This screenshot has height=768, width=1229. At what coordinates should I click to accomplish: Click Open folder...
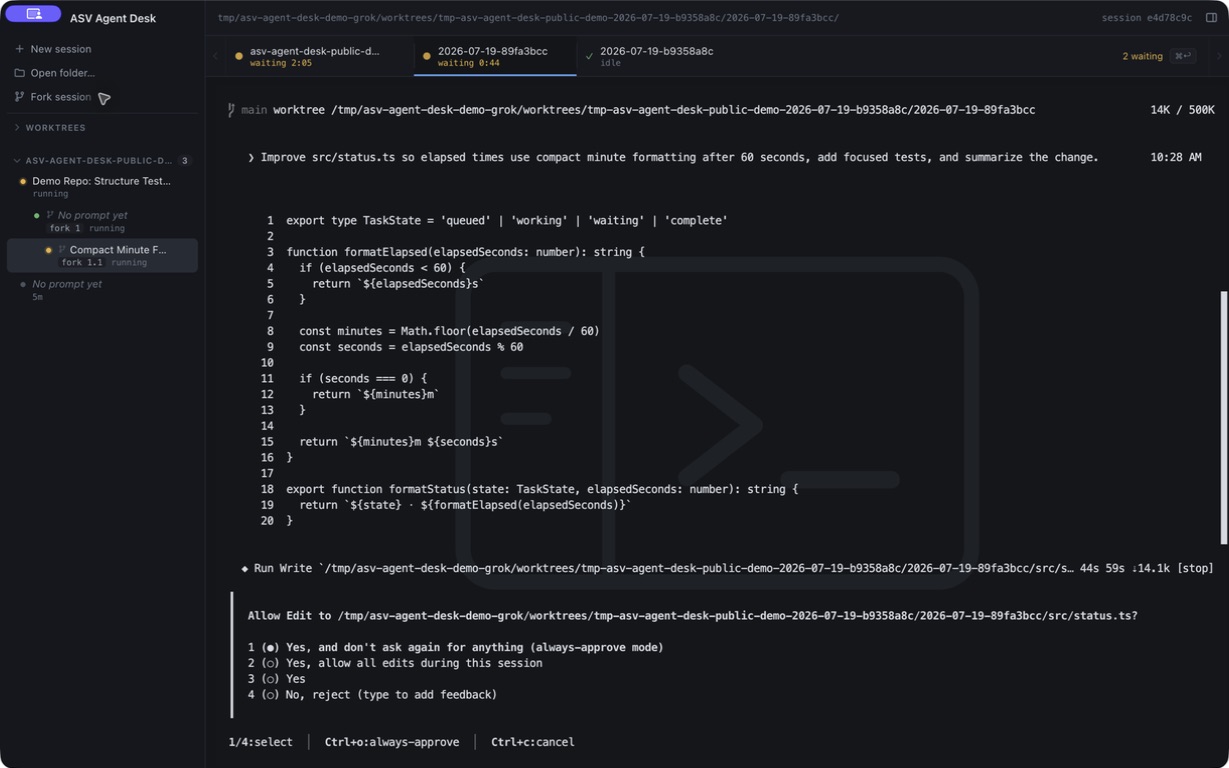[62, 73]
